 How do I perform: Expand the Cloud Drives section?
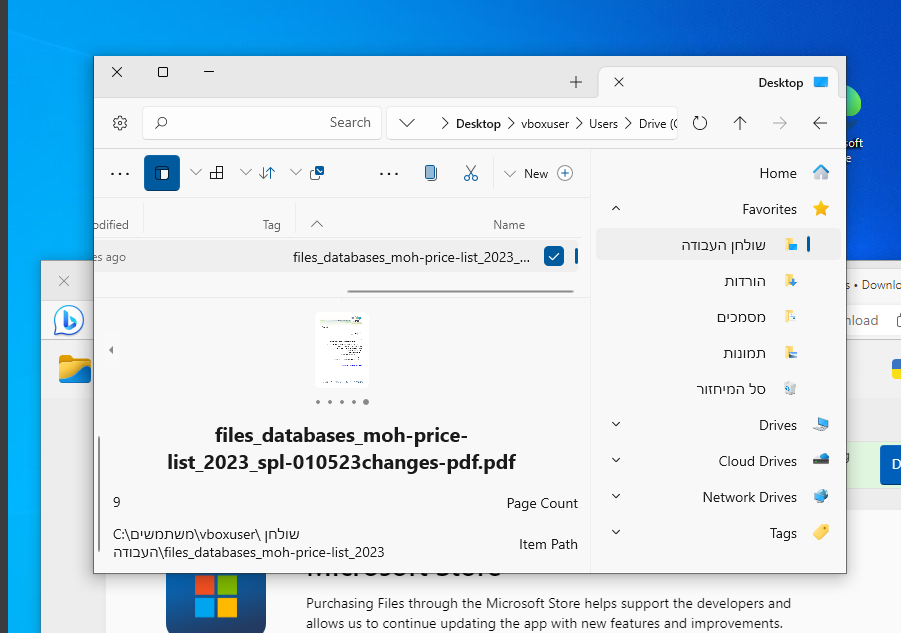[x=614, y=460]
